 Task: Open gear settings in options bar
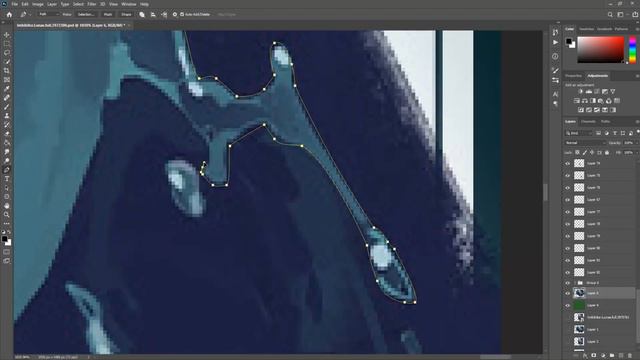pos(175,15)
